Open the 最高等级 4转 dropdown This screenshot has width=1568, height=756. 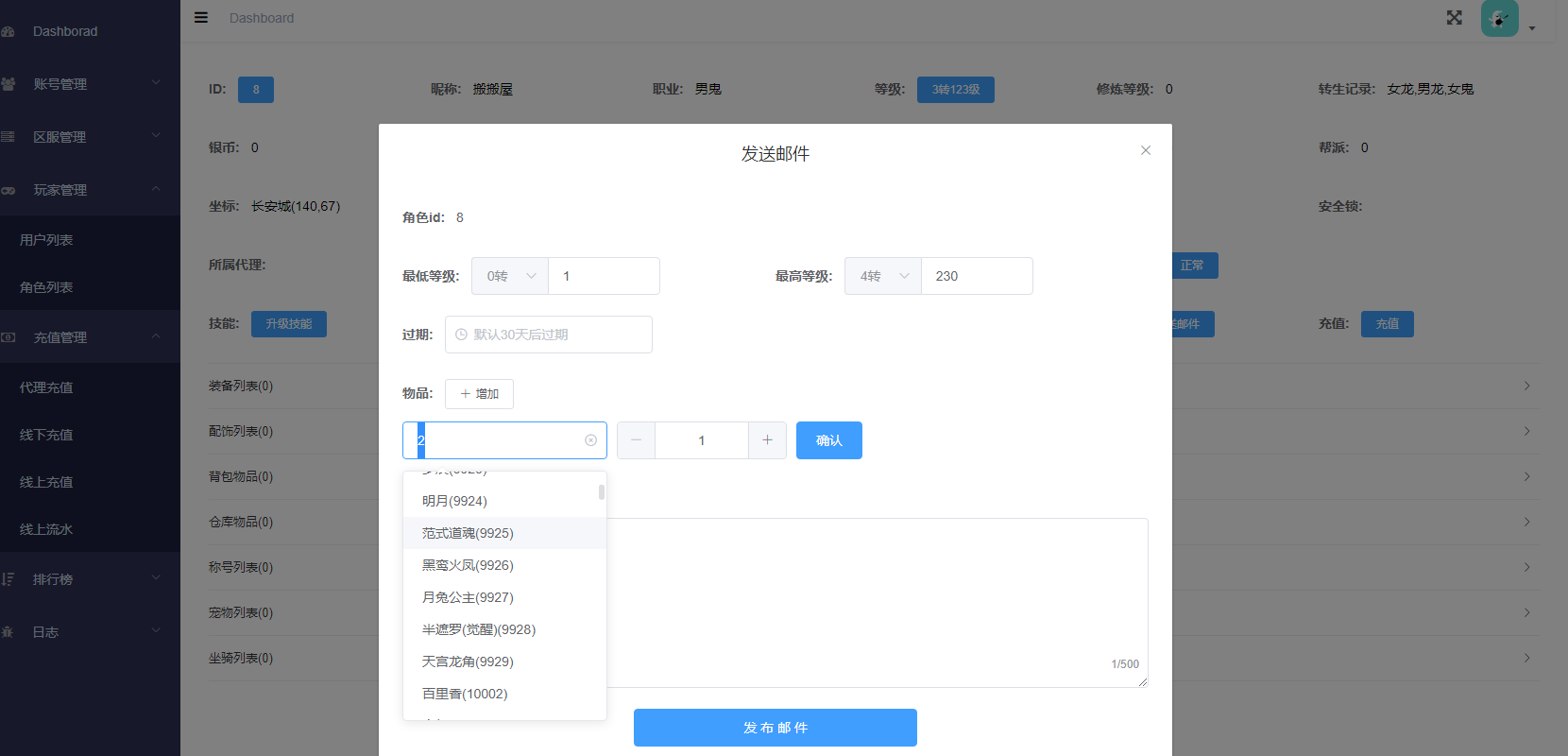coord(883,276)
